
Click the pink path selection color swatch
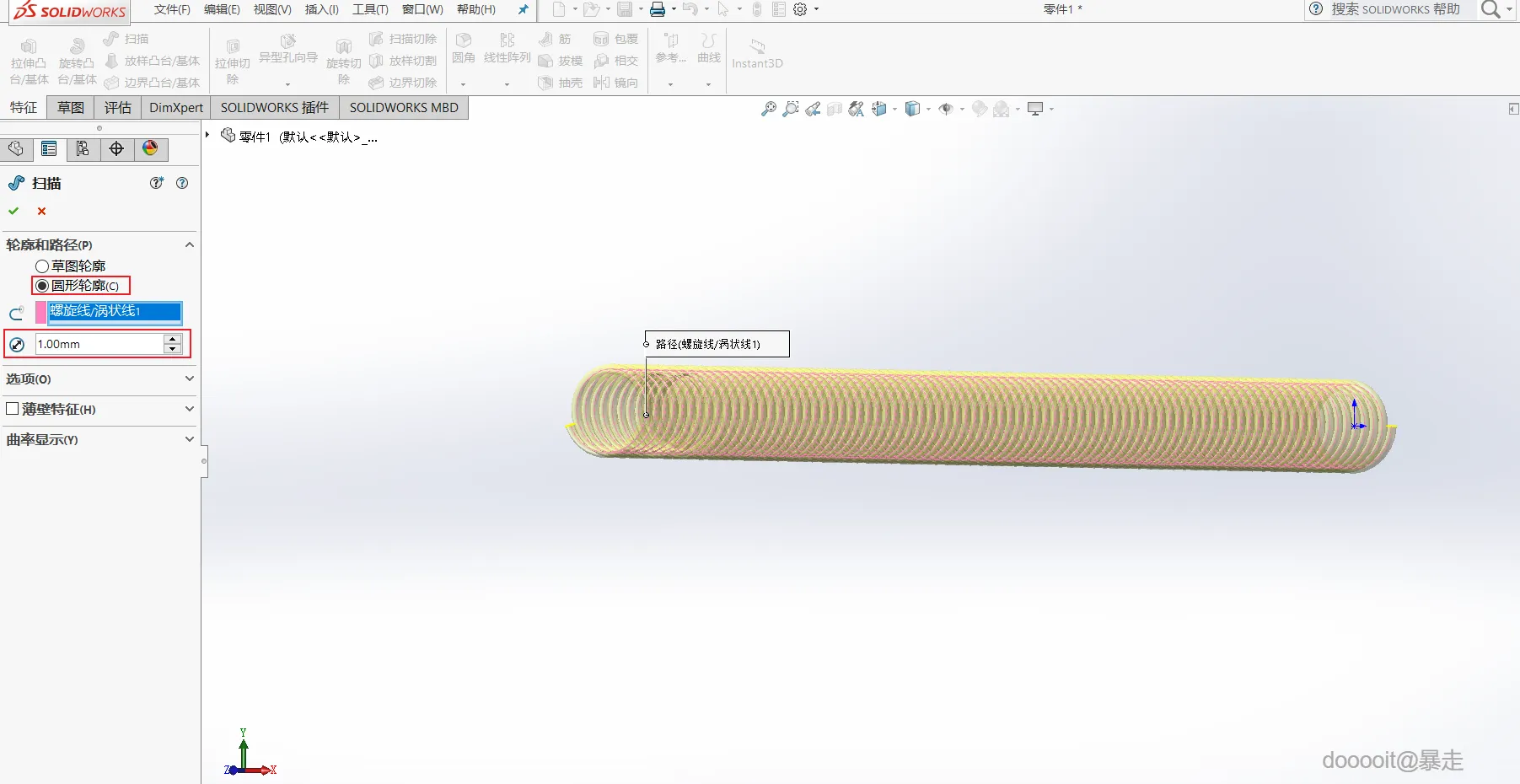click(x=41, y=313)
